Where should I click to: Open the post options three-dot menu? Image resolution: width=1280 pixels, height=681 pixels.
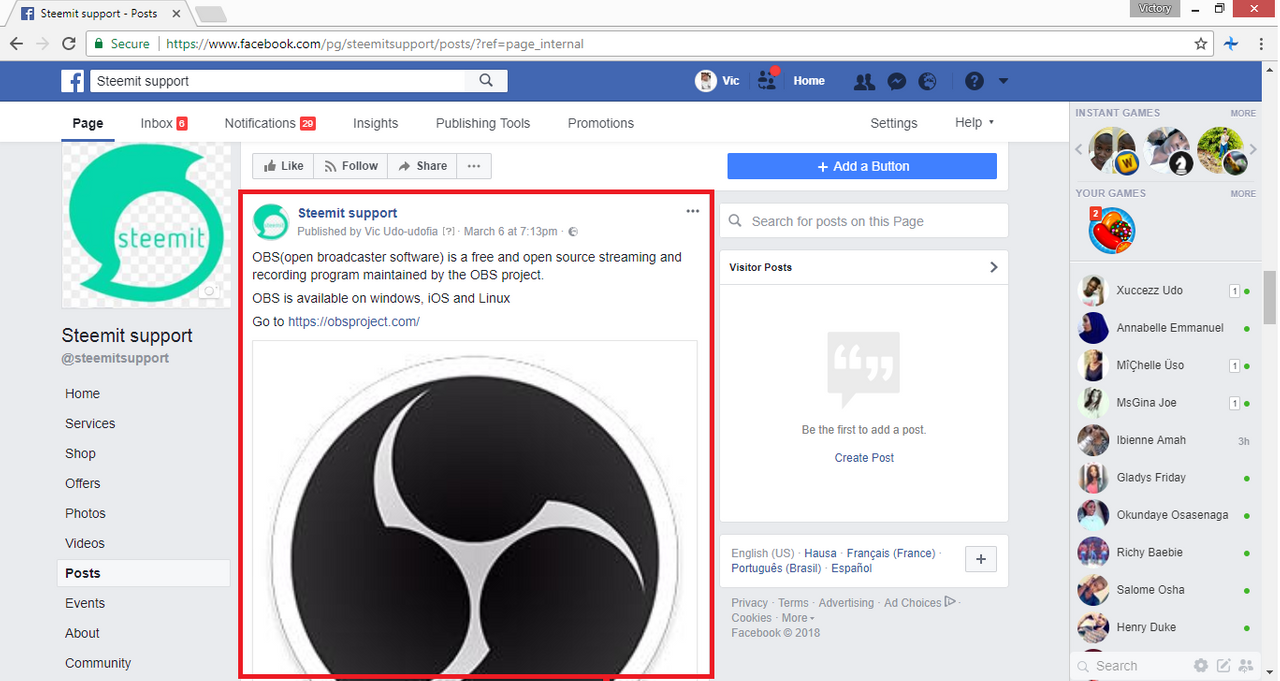pos(693,212)
